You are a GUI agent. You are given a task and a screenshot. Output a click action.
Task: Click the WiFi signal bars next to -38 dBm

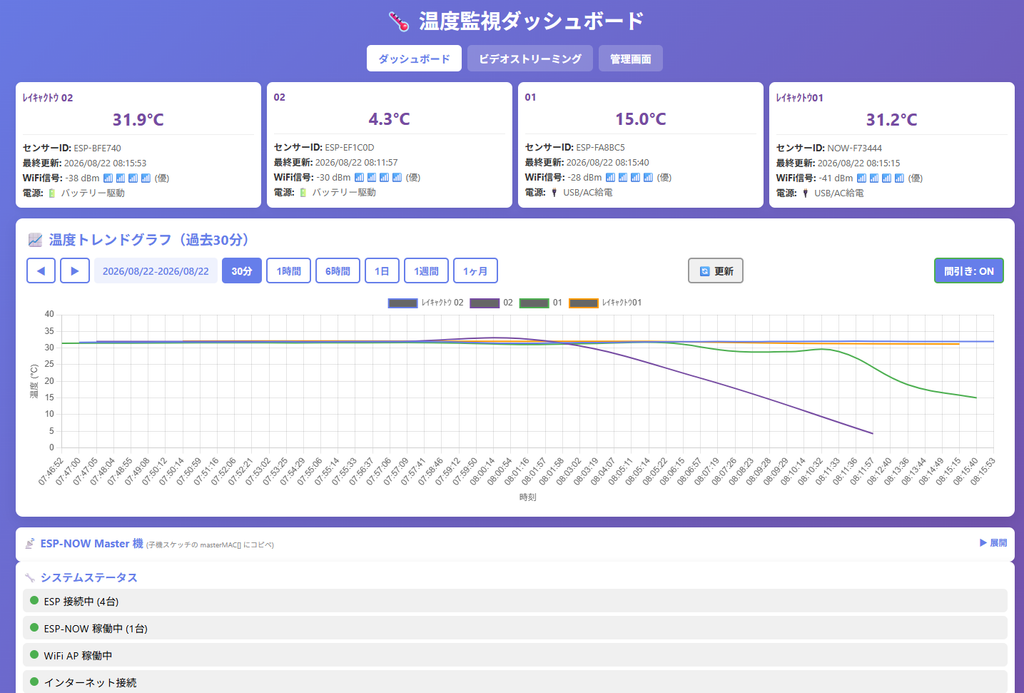pos(127,178)
